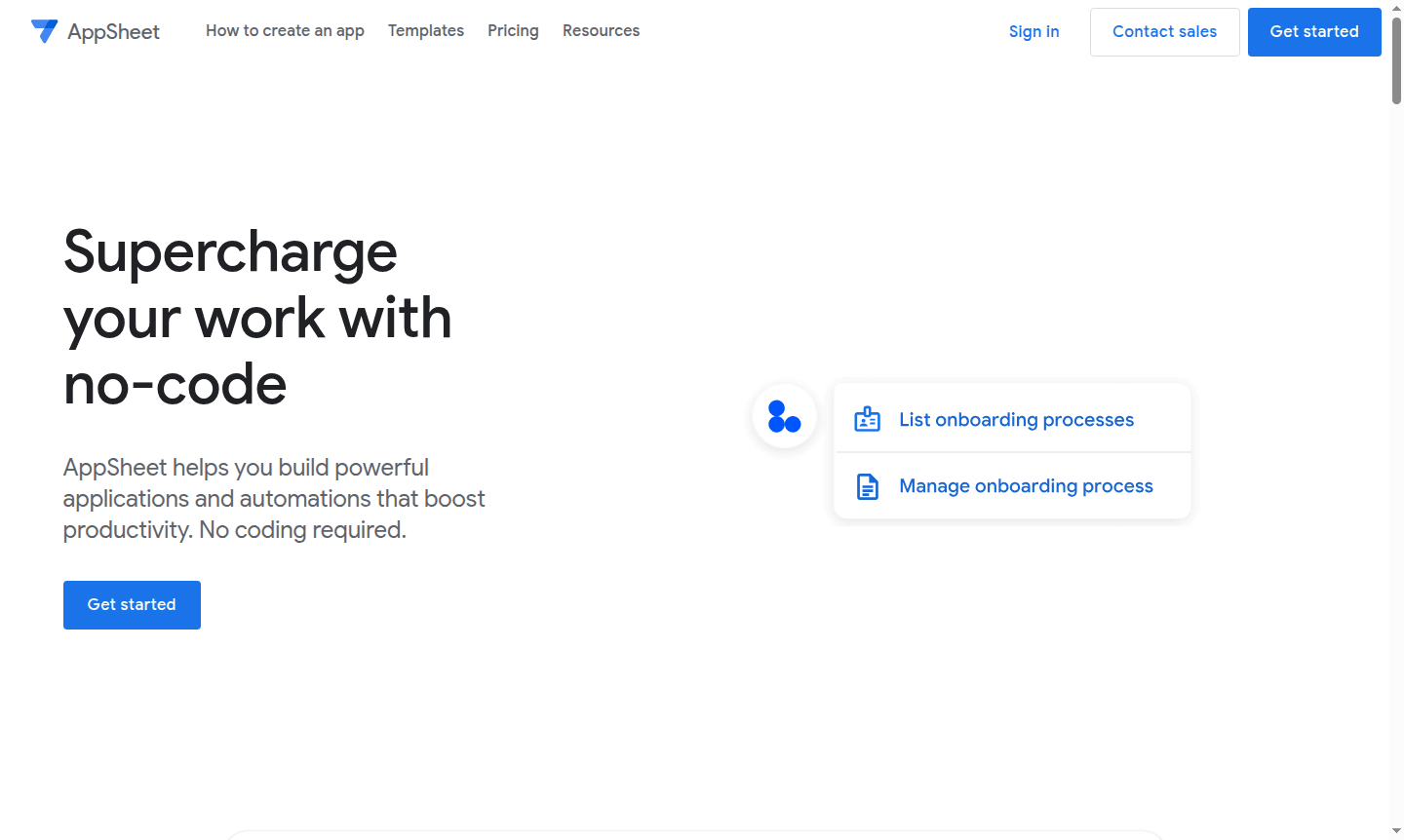1404x840 pixels.
Task: Click the circular avatar icon with blue dots
Action: [x=784, y=416]
